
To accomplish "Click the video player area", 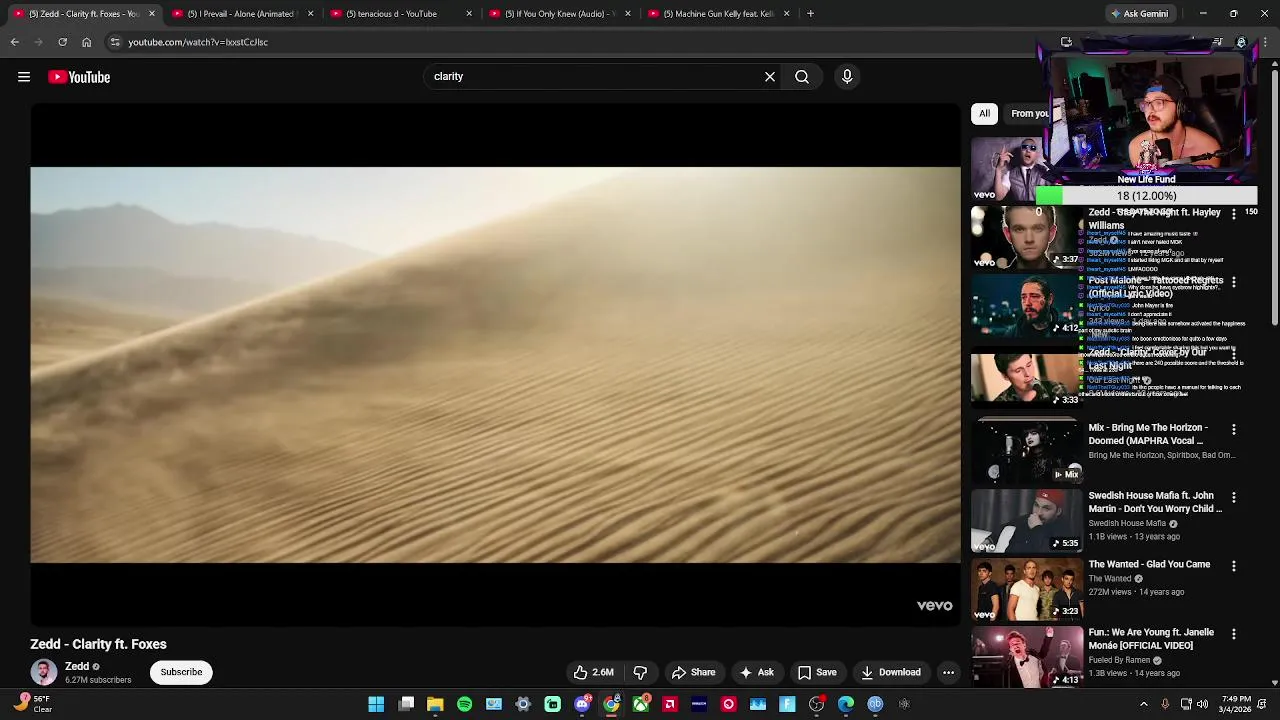I will tap(495, 365).
